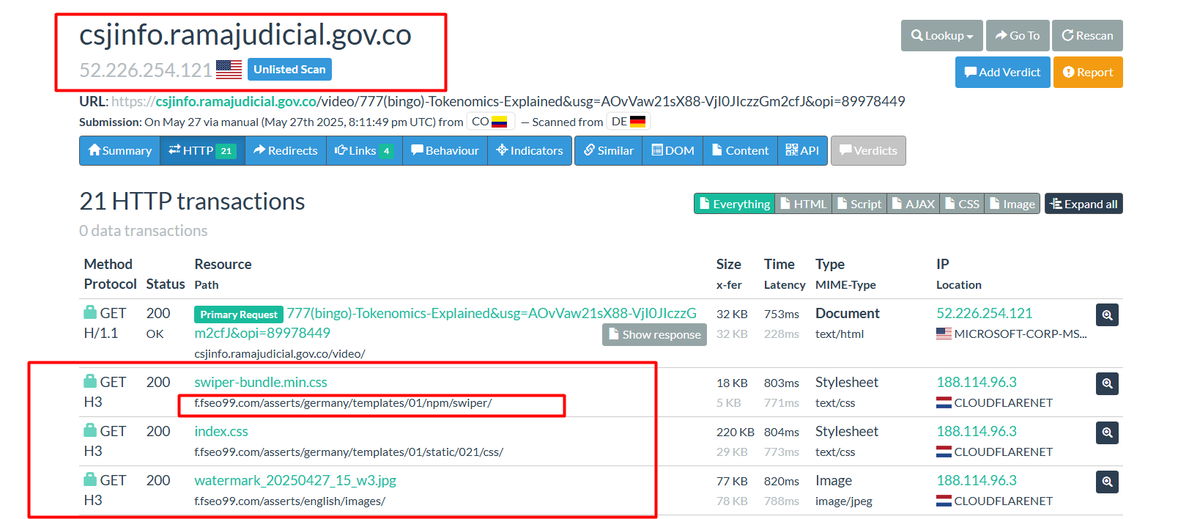Click the magnifier icon for the swiper-bundle row
The width and height of the screenshot is (1200, 519).
click(1107, 383)
